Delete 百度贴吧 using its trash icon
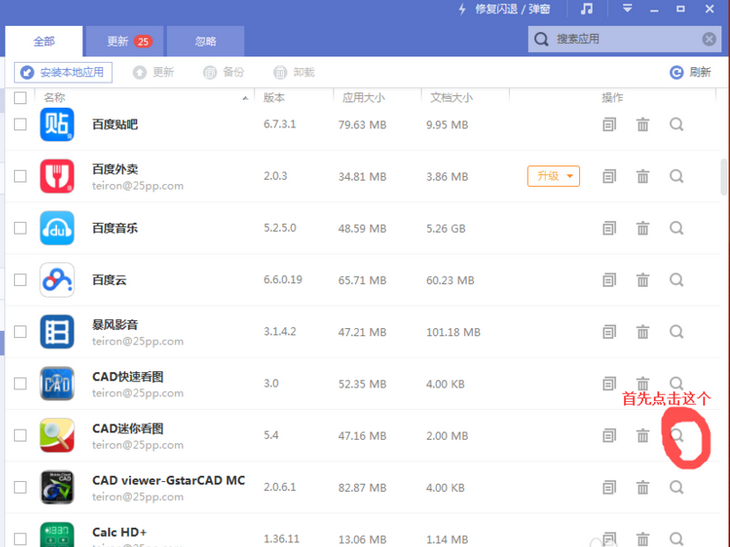Viewport: 730px width, 547px height. (642, 124)
